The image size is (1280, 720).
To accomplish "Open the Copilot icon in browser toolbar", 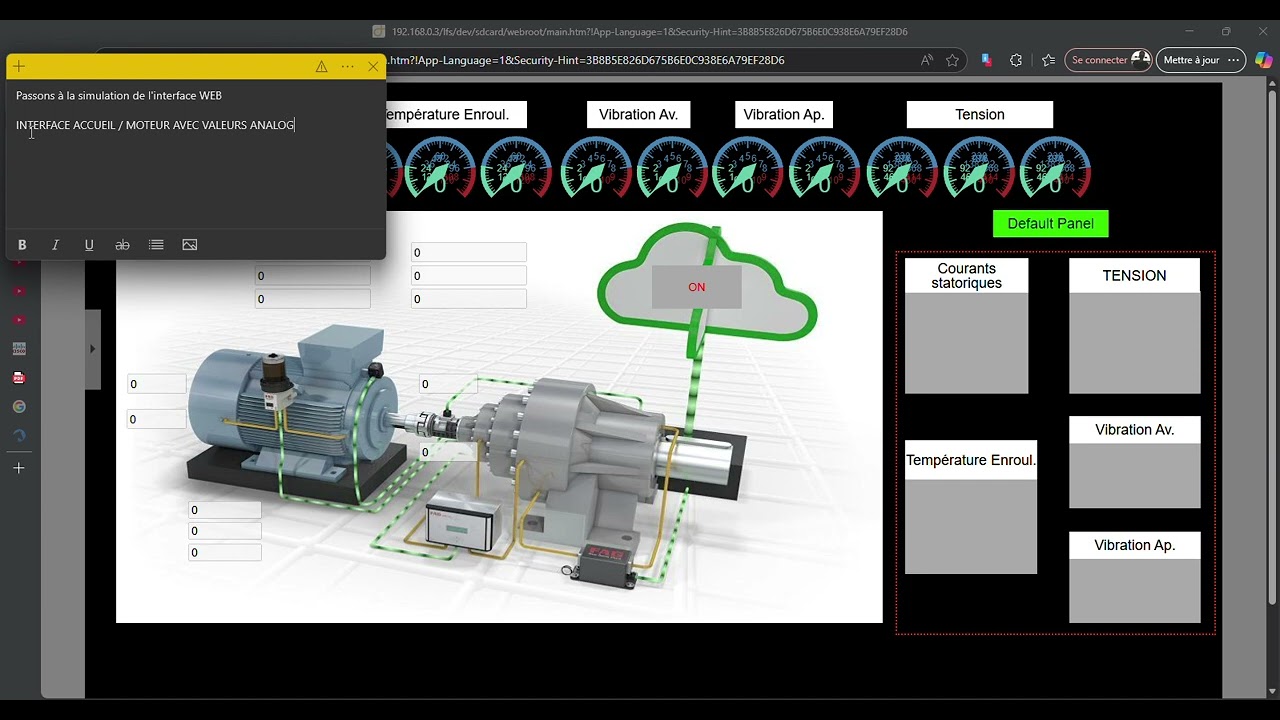I will (1264, 60).
